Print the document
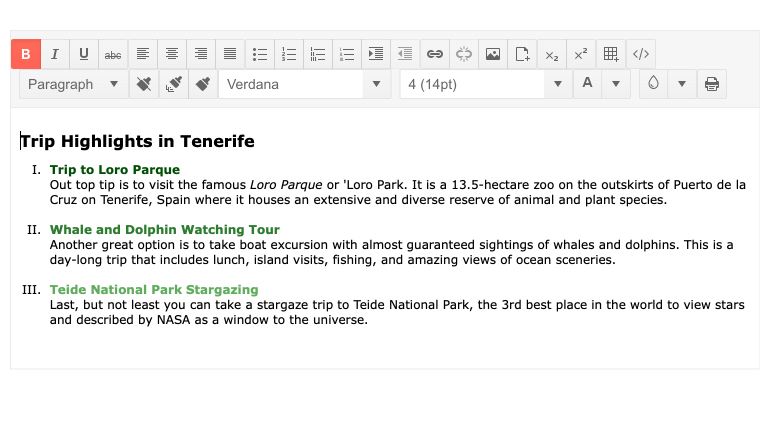 click(x=712, y=84)
